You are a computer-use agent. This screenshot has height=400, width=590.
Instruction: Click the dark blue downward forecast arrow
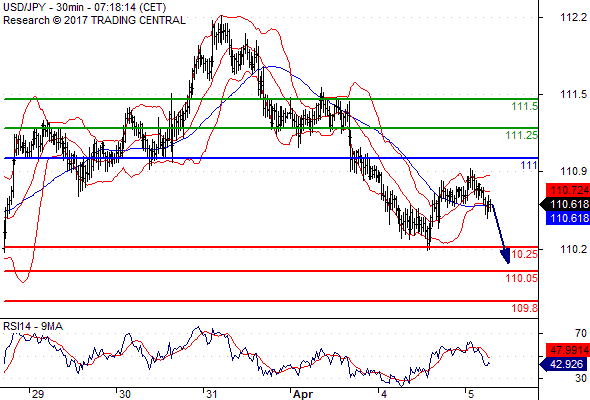click(500, 233)
